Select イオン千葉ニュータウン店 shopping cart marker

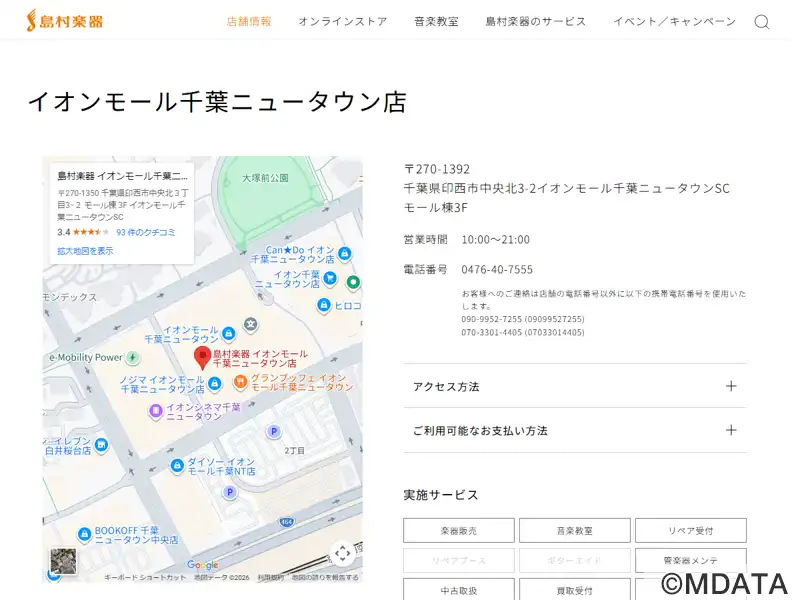330,278
